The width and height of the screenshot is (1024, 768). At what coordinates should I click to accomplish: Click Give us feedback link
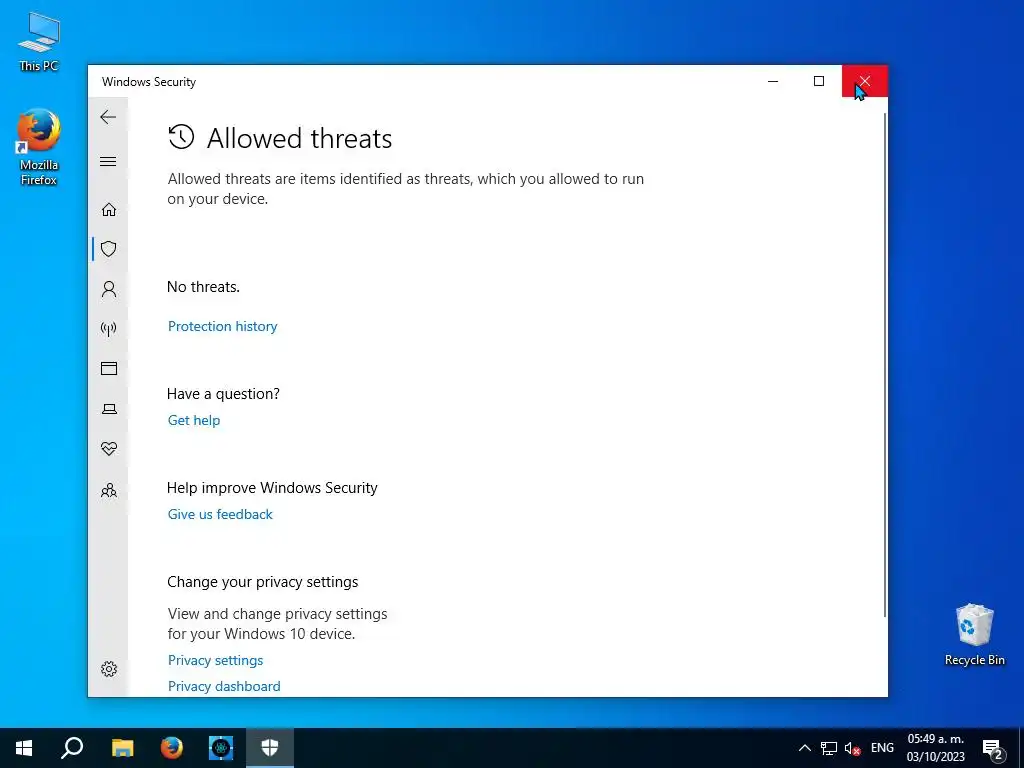(x=220, y=514)
